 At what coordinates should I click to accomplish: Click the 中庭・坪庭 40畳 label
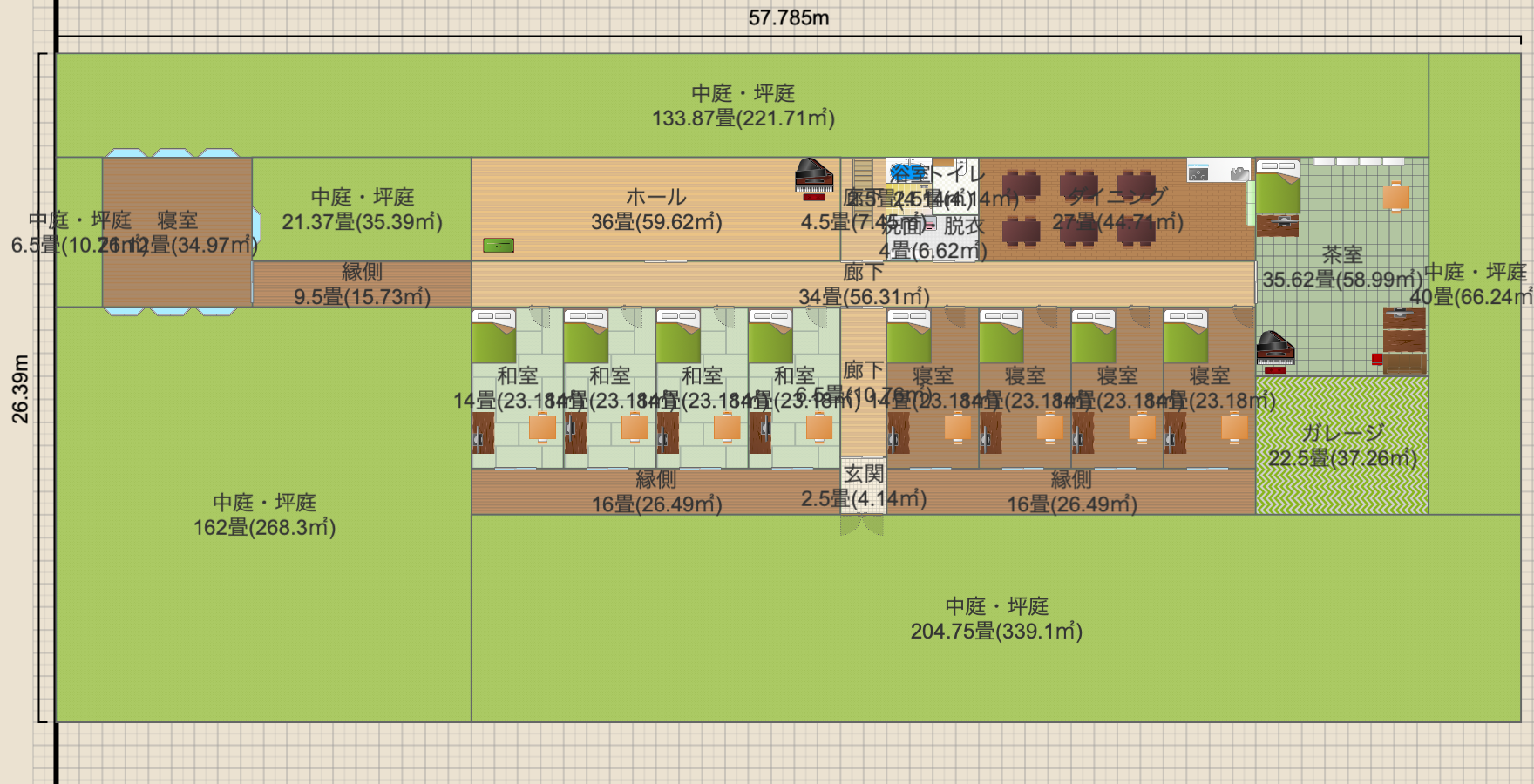click(1473, 285)
